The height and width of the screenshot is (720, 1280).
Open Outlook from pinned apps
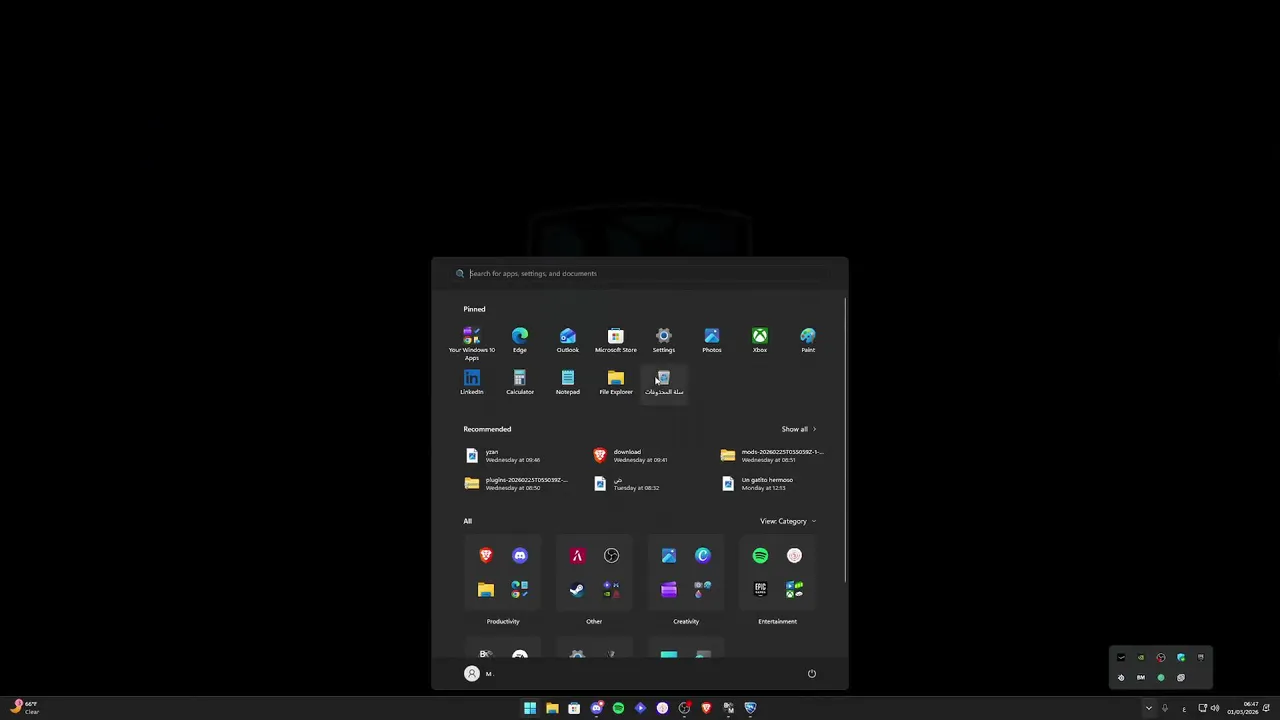[567, 340]
